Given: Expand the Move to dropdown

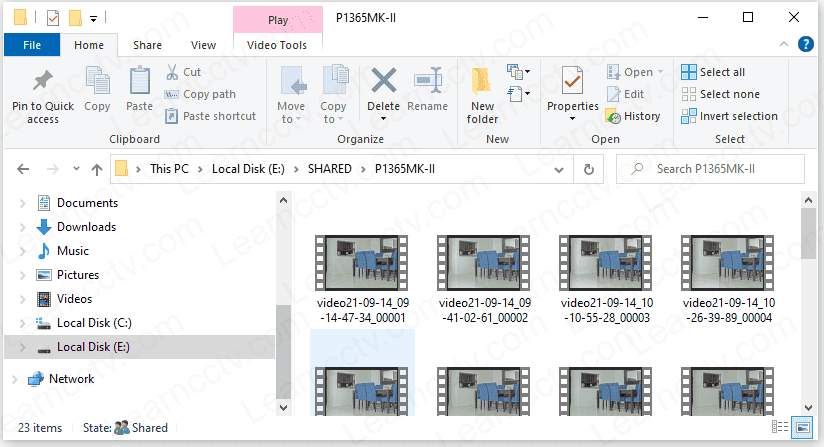Looking at the screenshot, I should (291, 119).
